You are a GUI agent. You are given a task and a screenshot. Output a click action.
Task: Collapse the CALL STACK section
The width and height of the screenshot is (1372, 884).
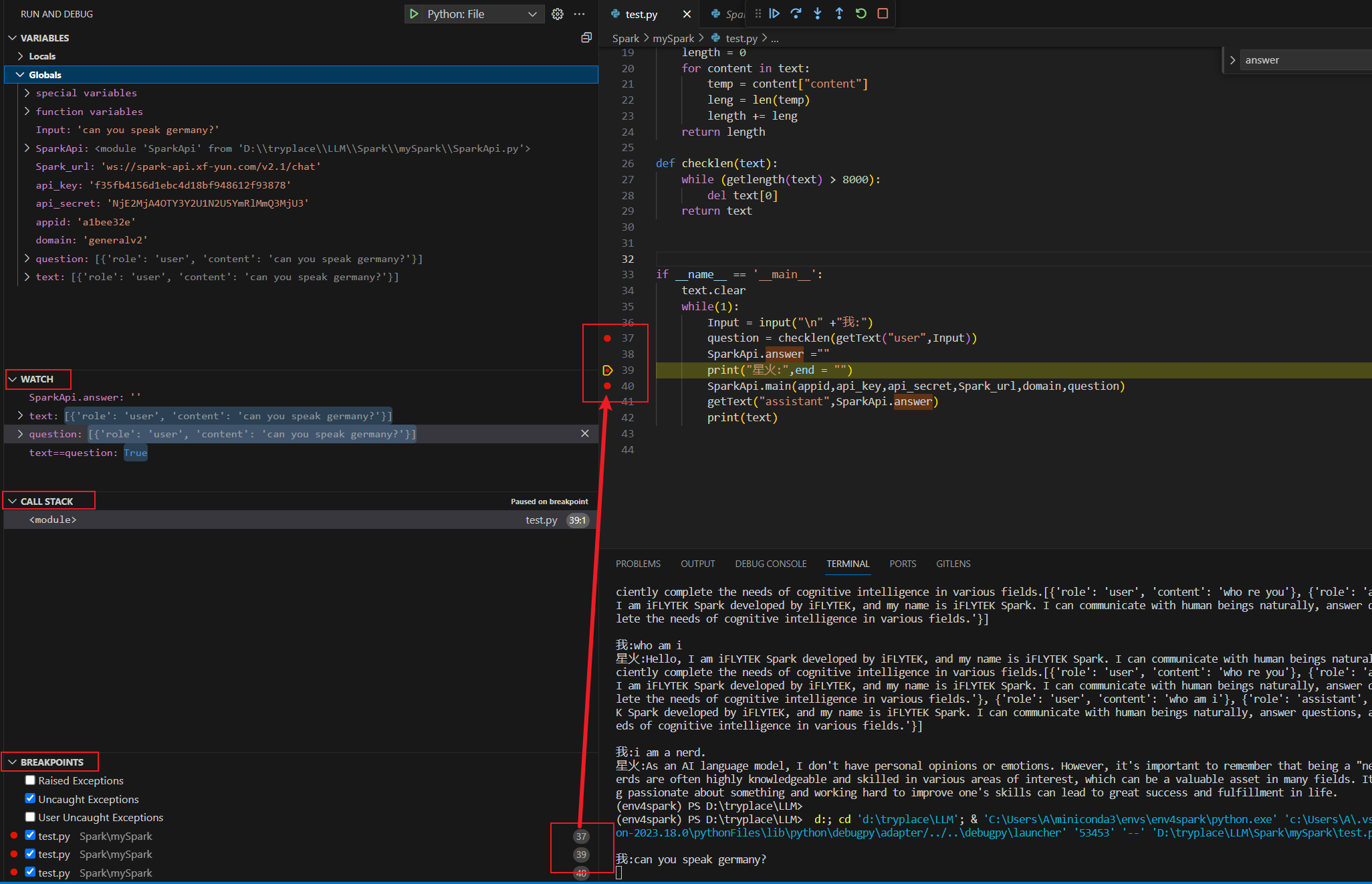(12, 501)
